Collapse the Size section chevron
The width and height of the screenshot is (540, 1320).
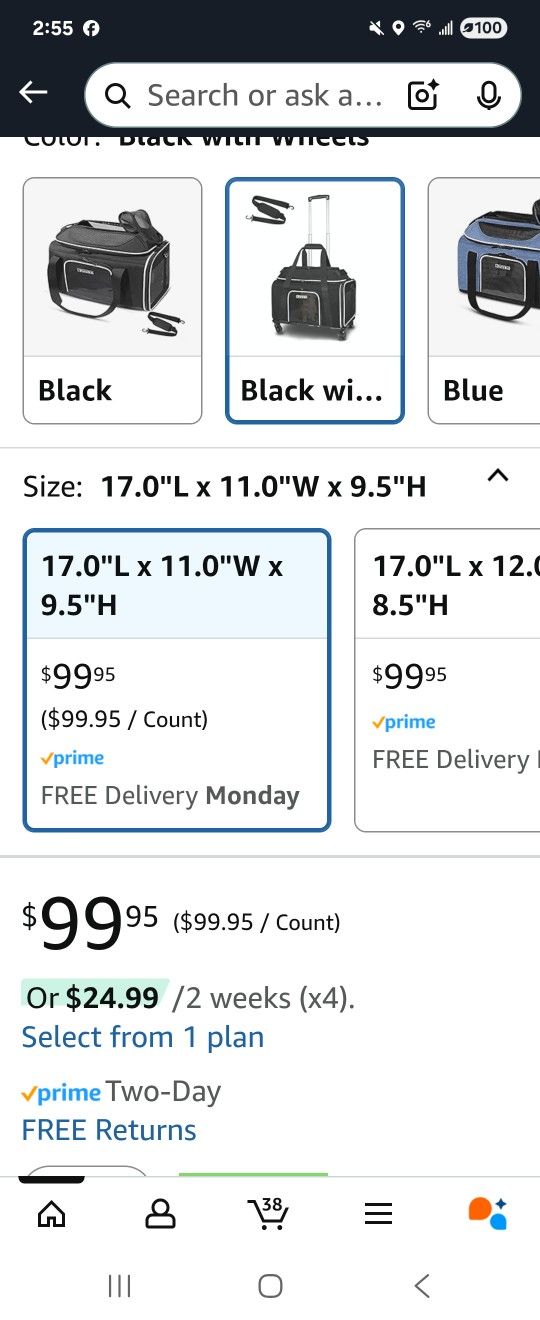pyautogui.click(x=498, y=476)
